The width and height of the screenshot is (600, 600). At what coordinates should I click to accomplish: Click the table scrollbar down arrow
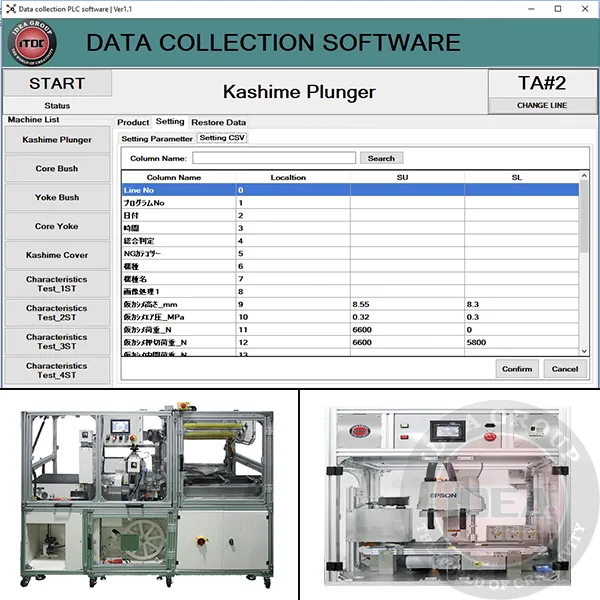tap(584, 351)
